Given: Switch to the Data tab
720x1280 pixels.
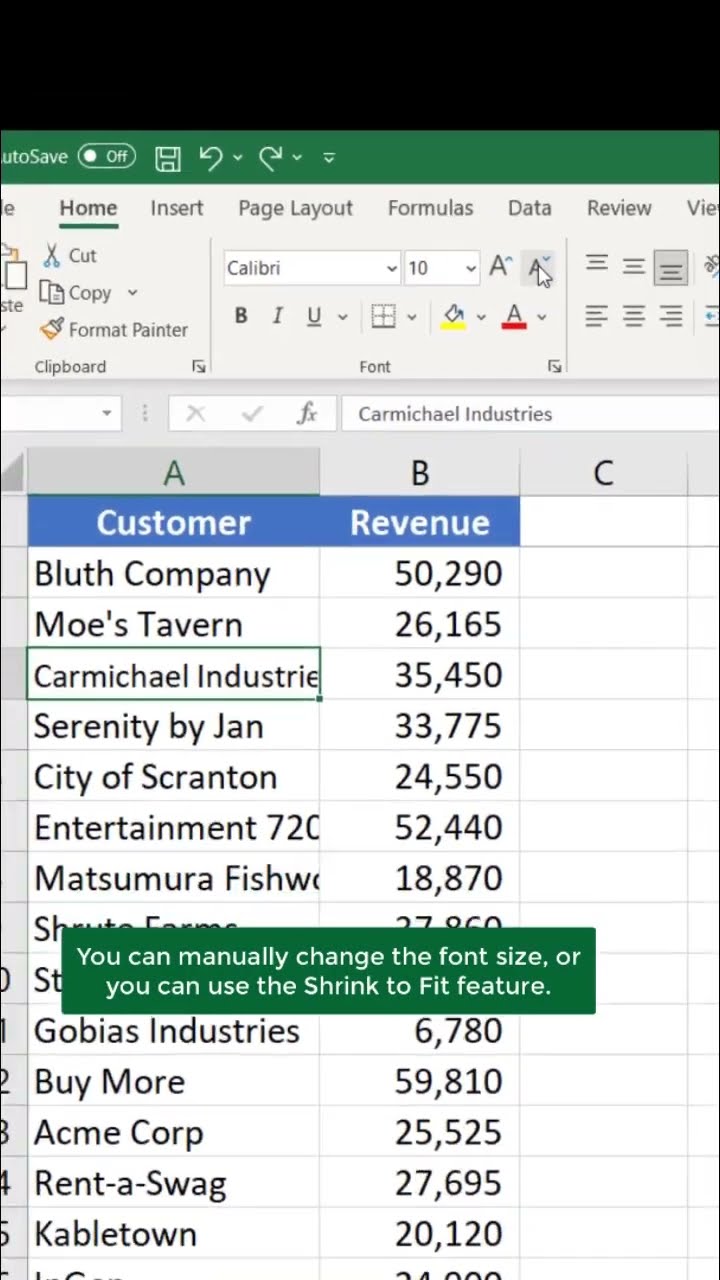Looking at the screenshot, I should (x=529, y=208).
